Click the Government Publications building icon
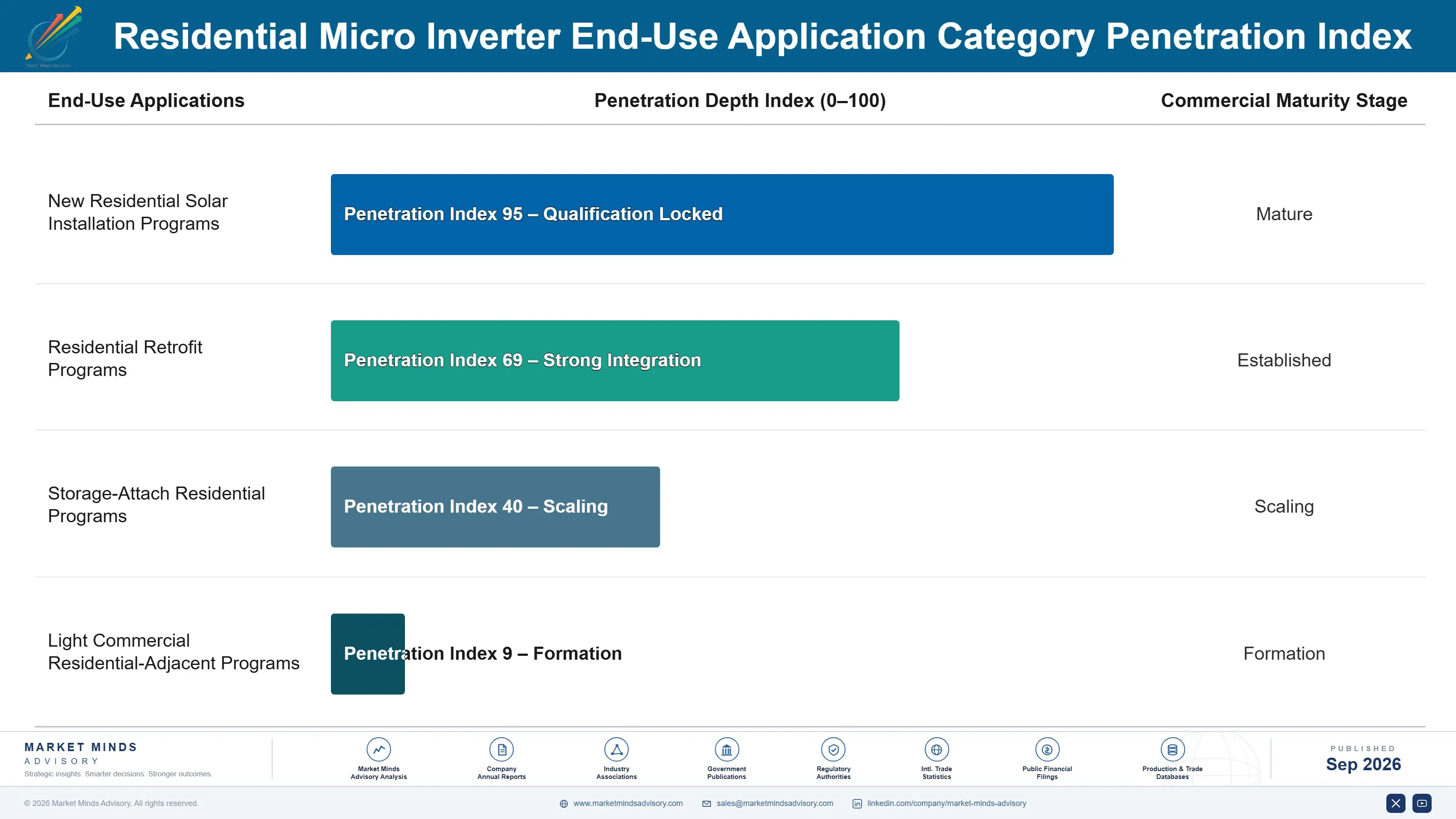Image resolution: width=1456 pixels, height=819 pixels. 726,749
